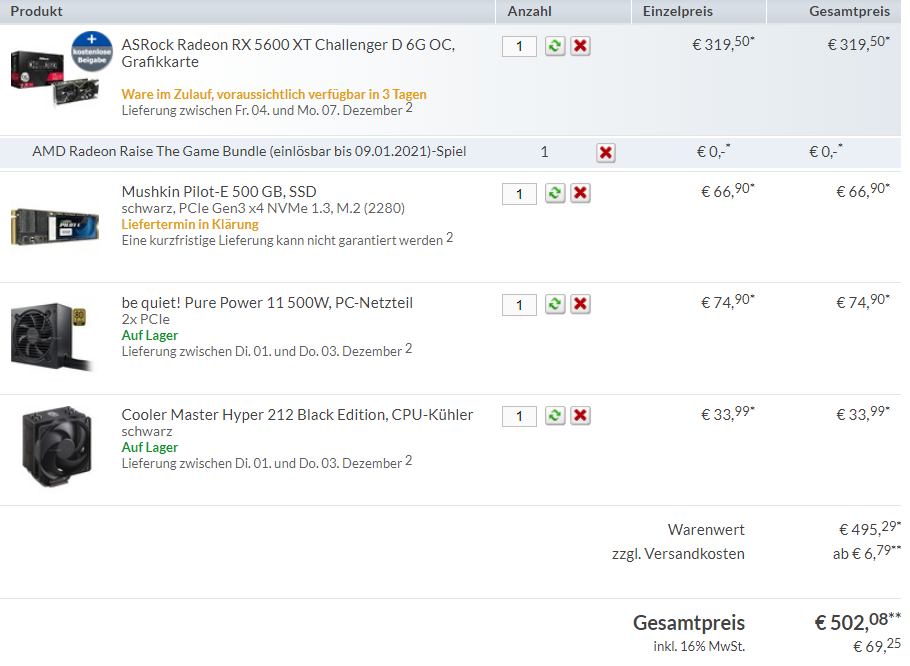Refresh quantity for Cooler Master Hyper 212
910x666 pixels.
pos(555,415)
